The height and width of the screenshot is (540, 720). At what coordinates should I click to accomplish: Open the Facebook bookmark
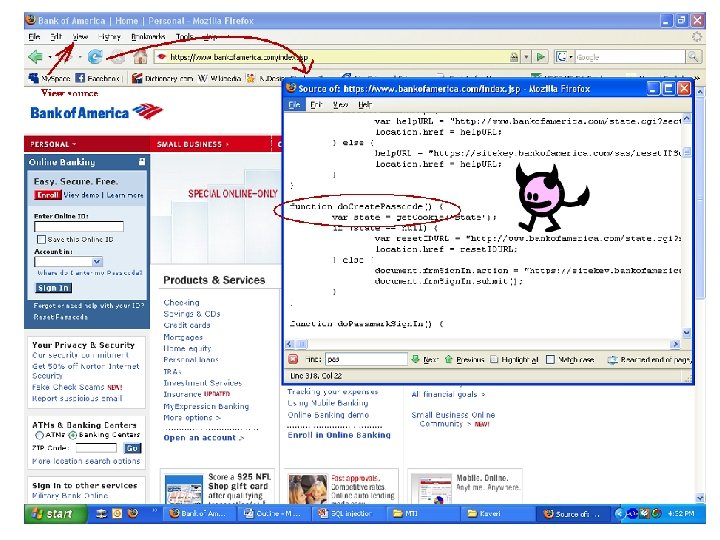click(x=97, y=79)
